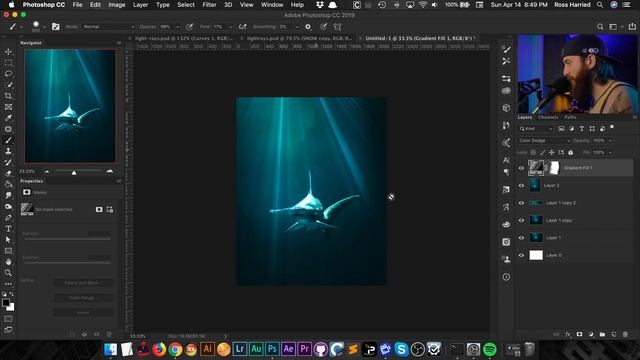Select the Sponge tool

8,207
